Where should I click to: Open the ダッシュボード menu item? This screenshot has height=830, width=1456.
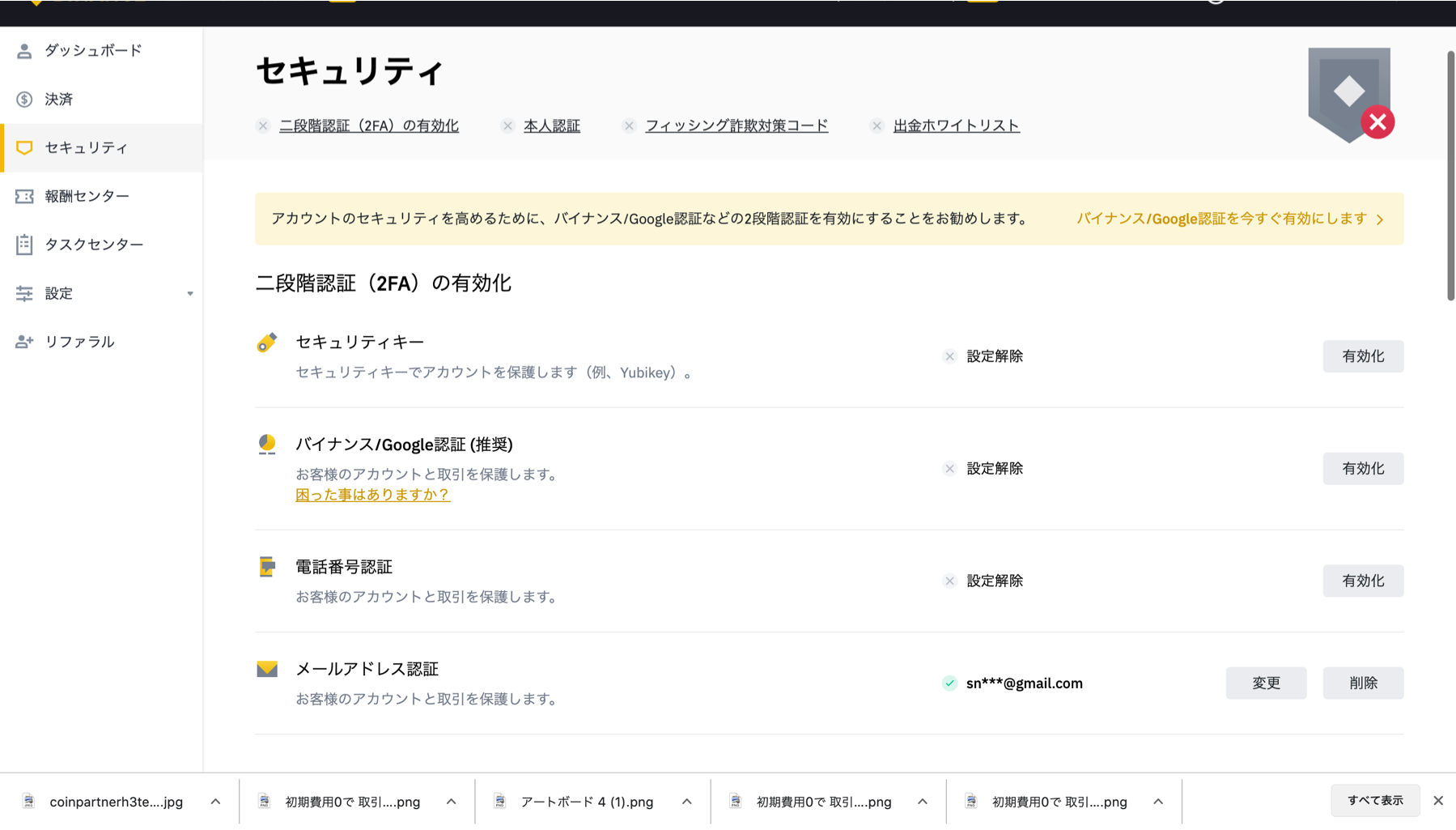[x=101, y=51]
